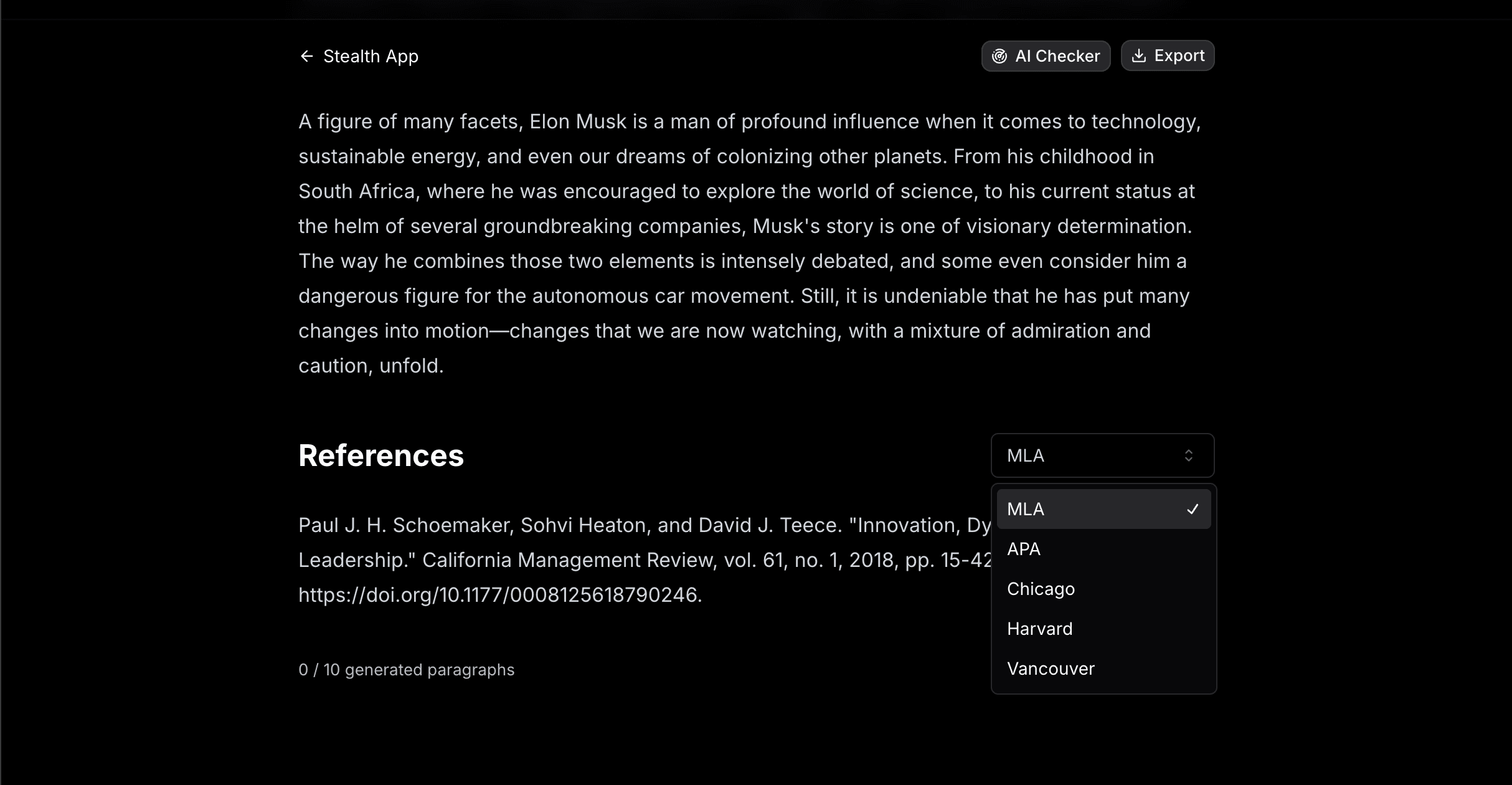Collapse the MLA citation style dropdown
Screen dimensions: 1512x785
click(1102, 456)
